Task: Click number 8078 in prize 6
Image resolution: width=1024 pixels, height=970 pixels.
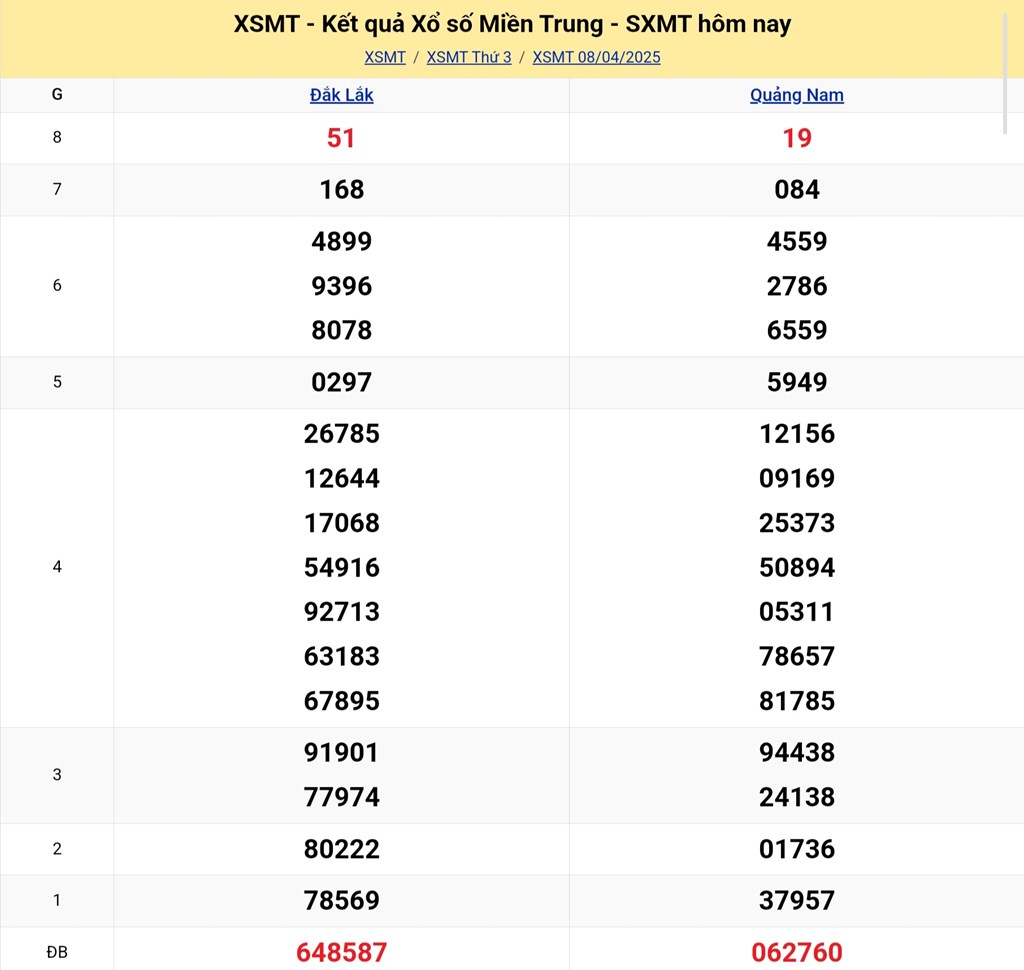Action: coord(342,331)
